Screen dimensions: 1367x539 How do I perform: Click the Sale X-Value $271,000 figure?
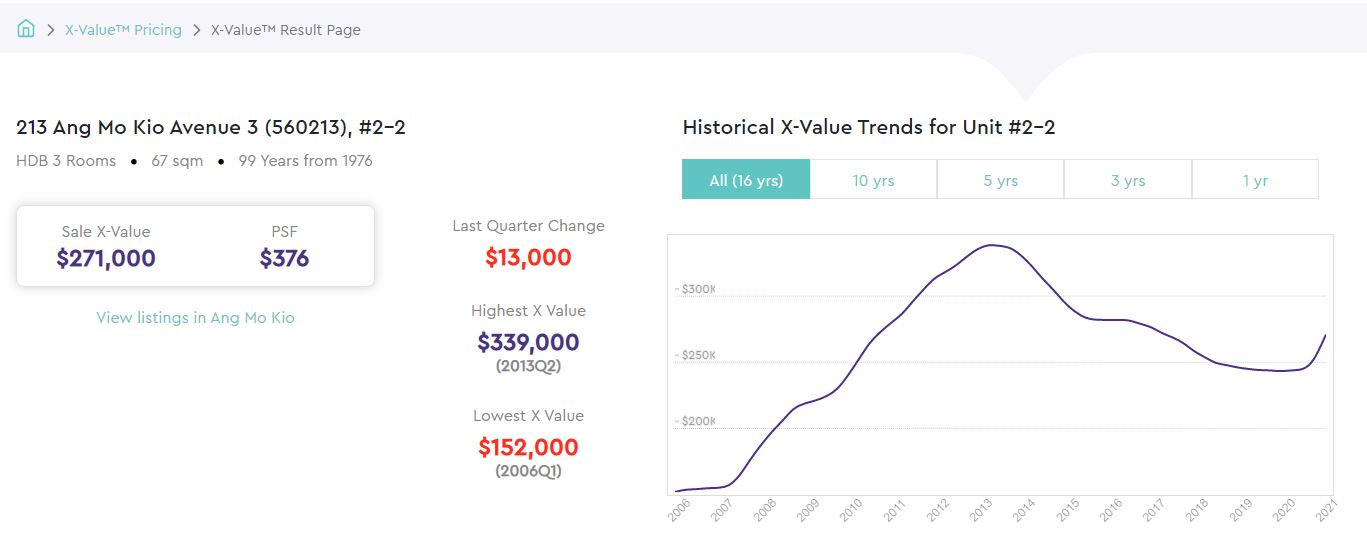pos(106,259)
